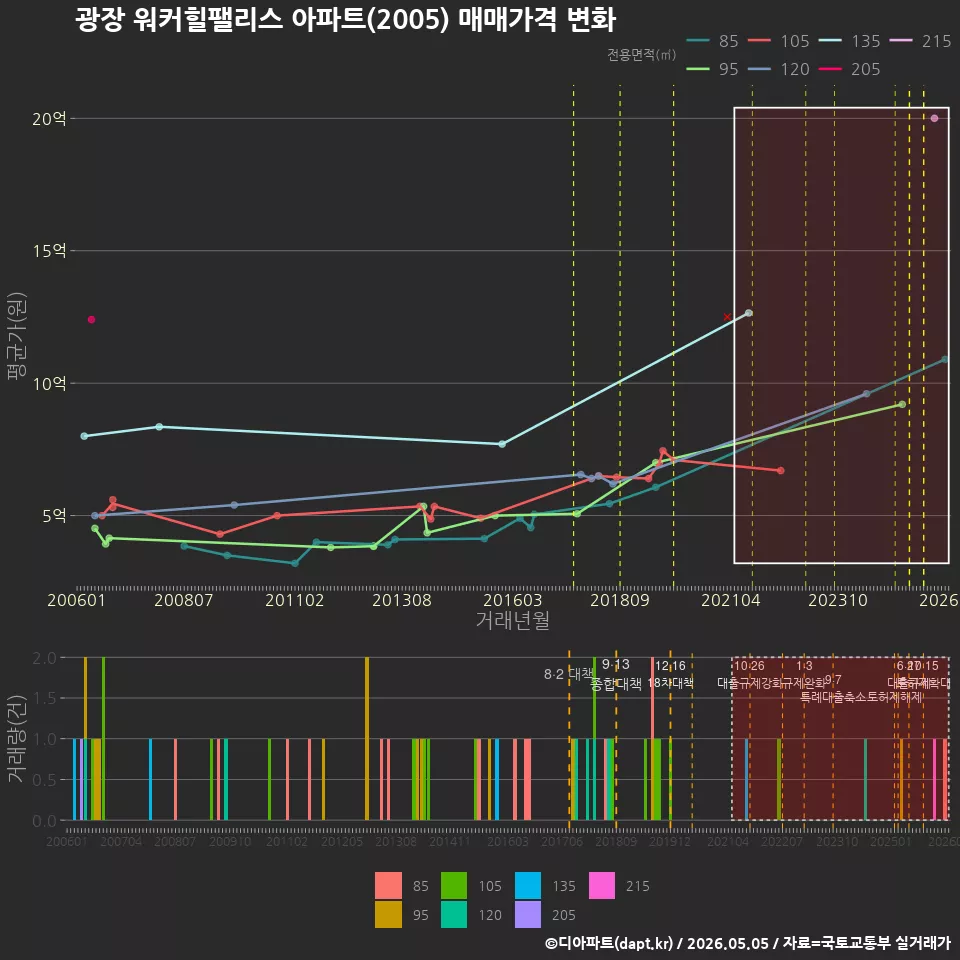This screenshot has width=960, height=960.
Task: Click the last point of the green 95 line
Action: pos(902,404)
